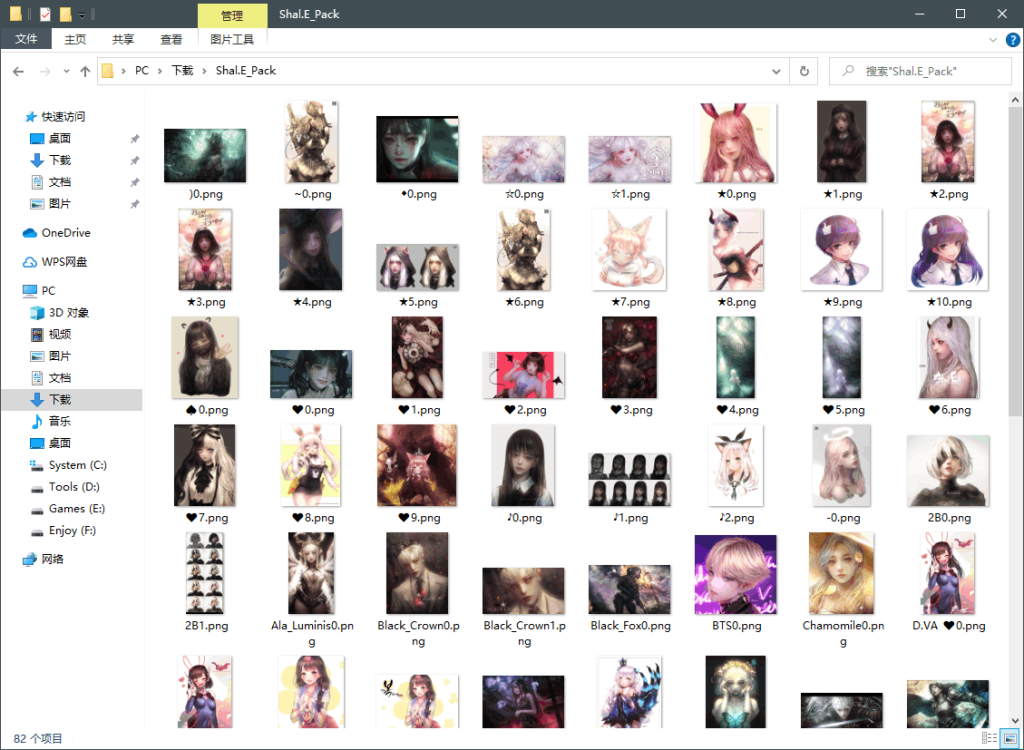Click inside the search Shal.E_Pack box
The height and width of the screenshot is (750, 1024).
[920, 71]
